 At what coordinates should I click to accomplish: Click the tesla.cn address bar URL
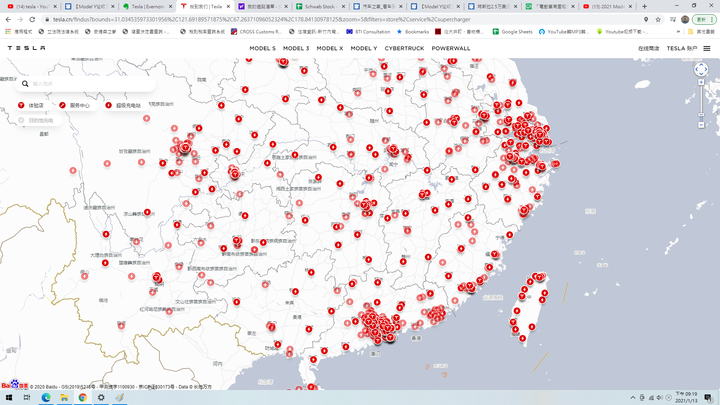point(262,19)
